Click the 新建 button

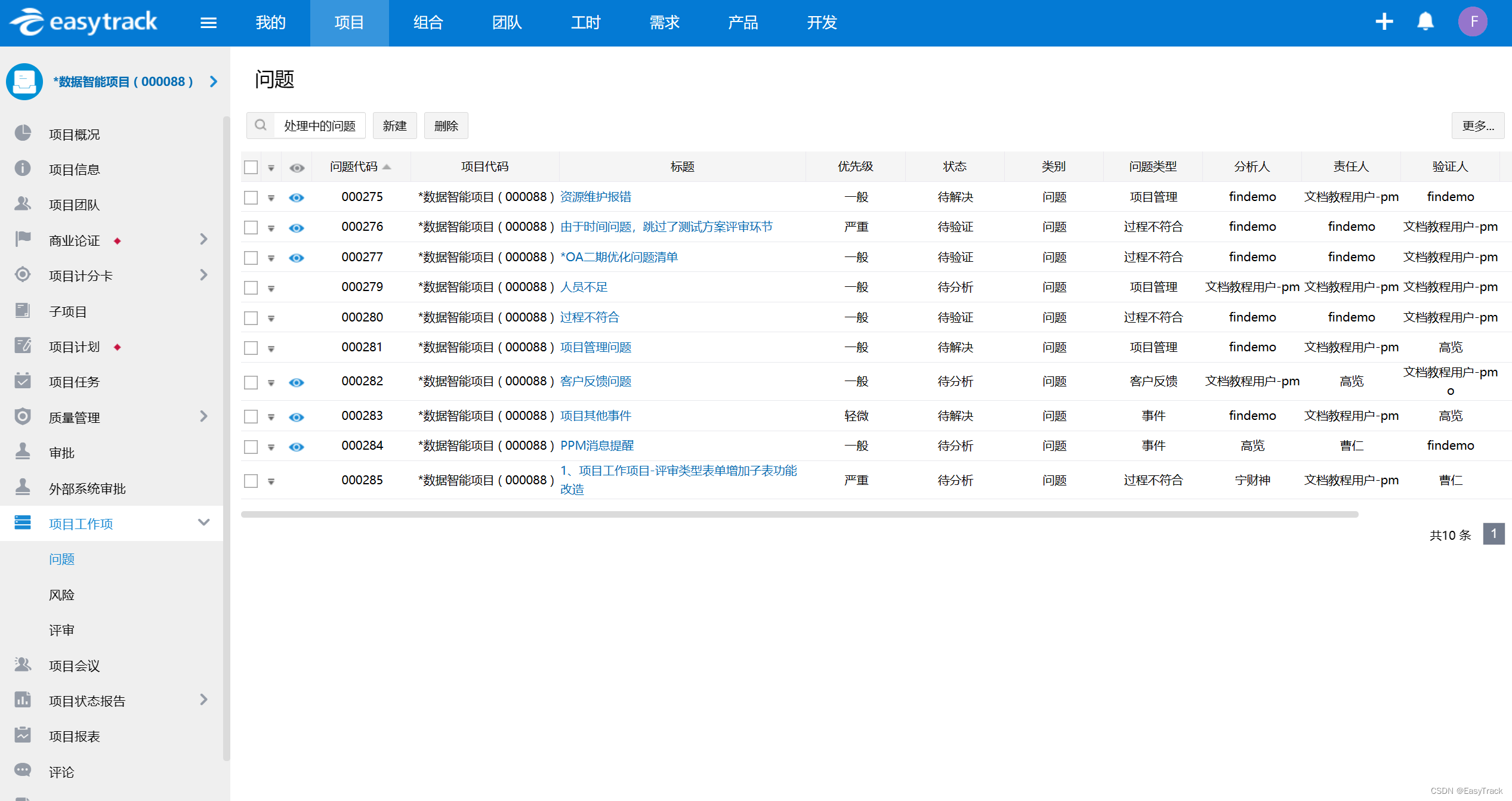394,126
